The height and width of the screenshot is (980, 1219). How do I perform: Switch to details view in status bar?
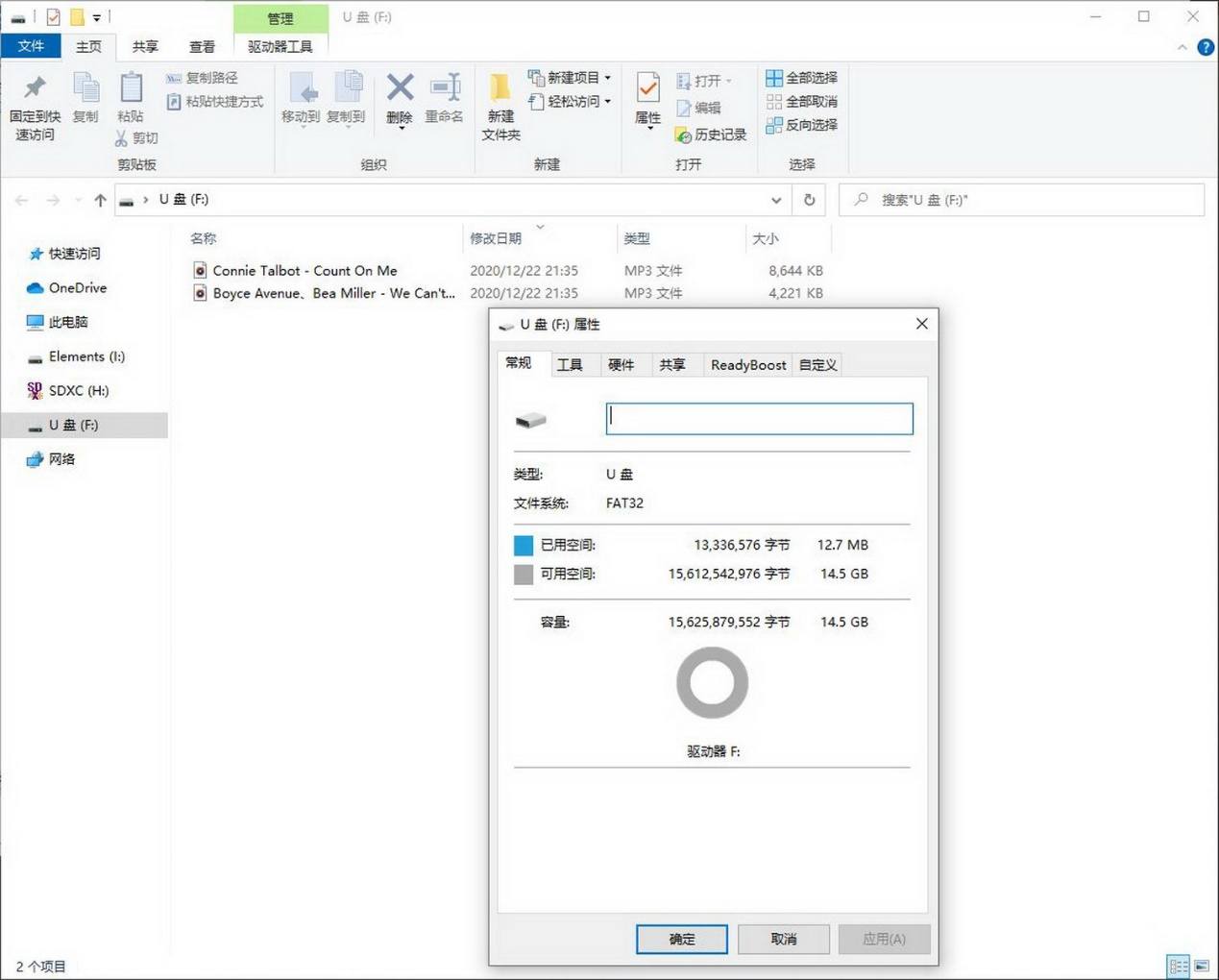pyautogui.click(x=1179, y=967)
